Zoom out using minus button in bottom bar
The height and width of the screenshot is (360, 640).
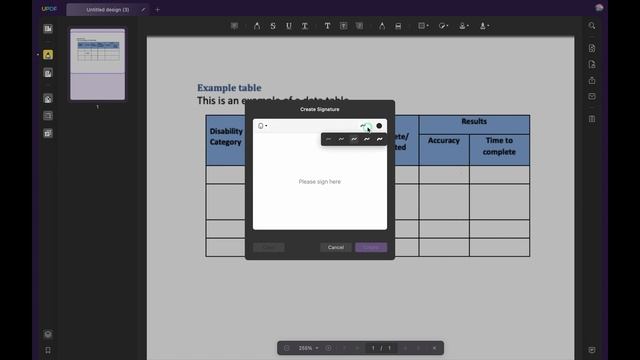coord(287,348)
